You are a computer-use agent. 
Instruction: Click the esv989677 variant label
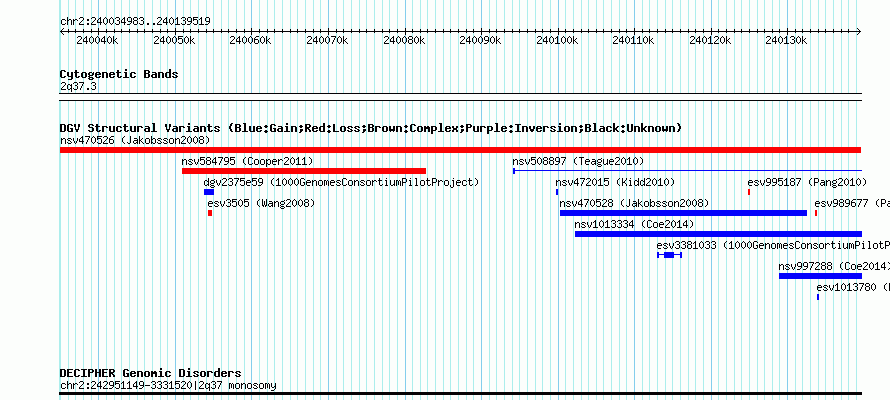click(852, 203)
